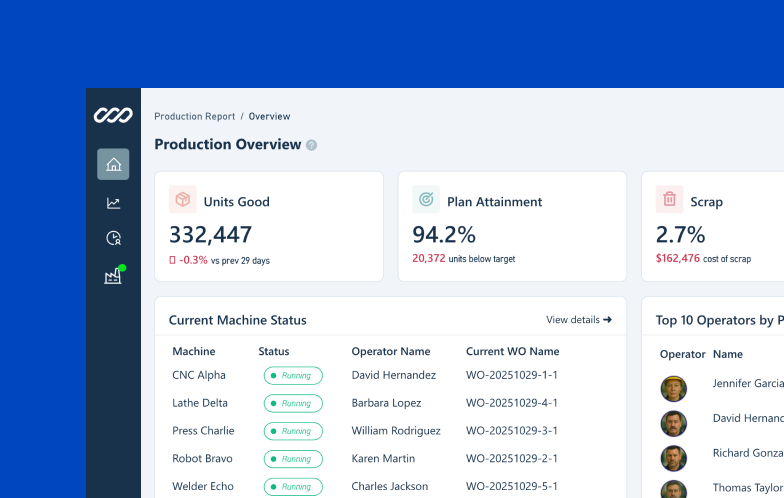
Task: Click the Operator Name column header
Action: click(x=390, y=351)
